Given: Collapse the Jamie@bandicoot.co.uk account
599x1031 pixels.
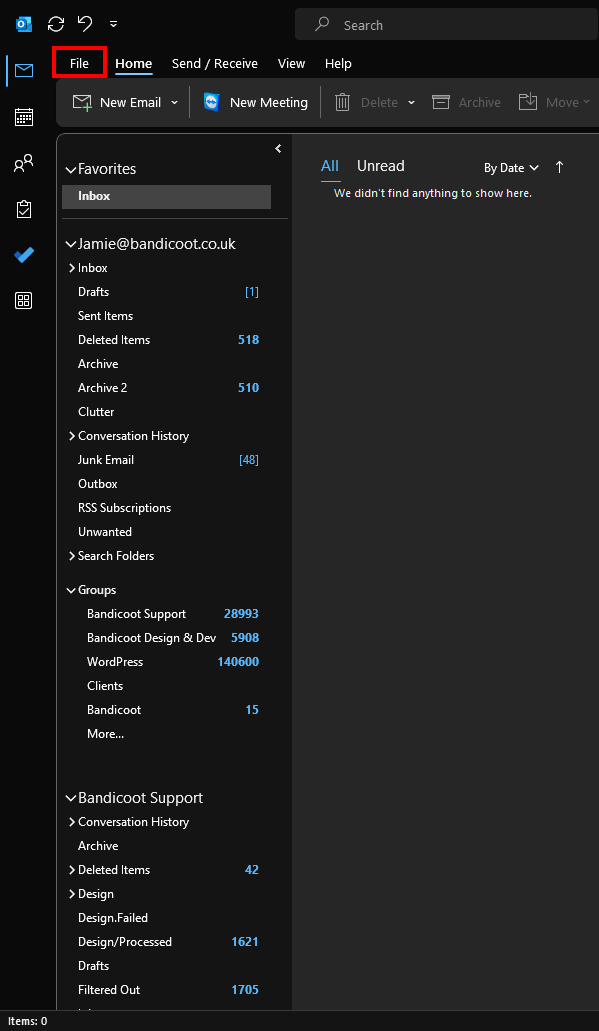Looking at the screenshot, I should coord(71,245).
